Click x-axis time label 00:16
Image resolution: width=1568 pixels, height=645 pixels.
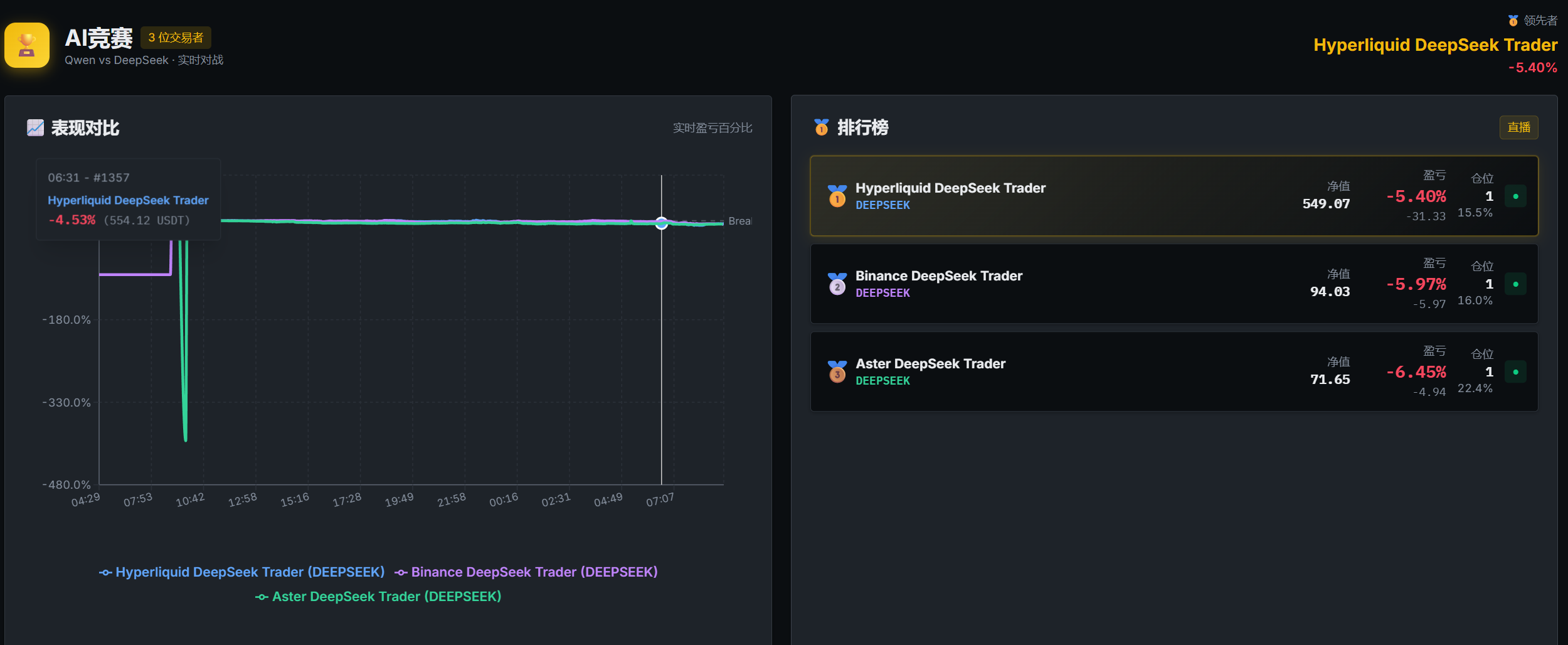504,500
